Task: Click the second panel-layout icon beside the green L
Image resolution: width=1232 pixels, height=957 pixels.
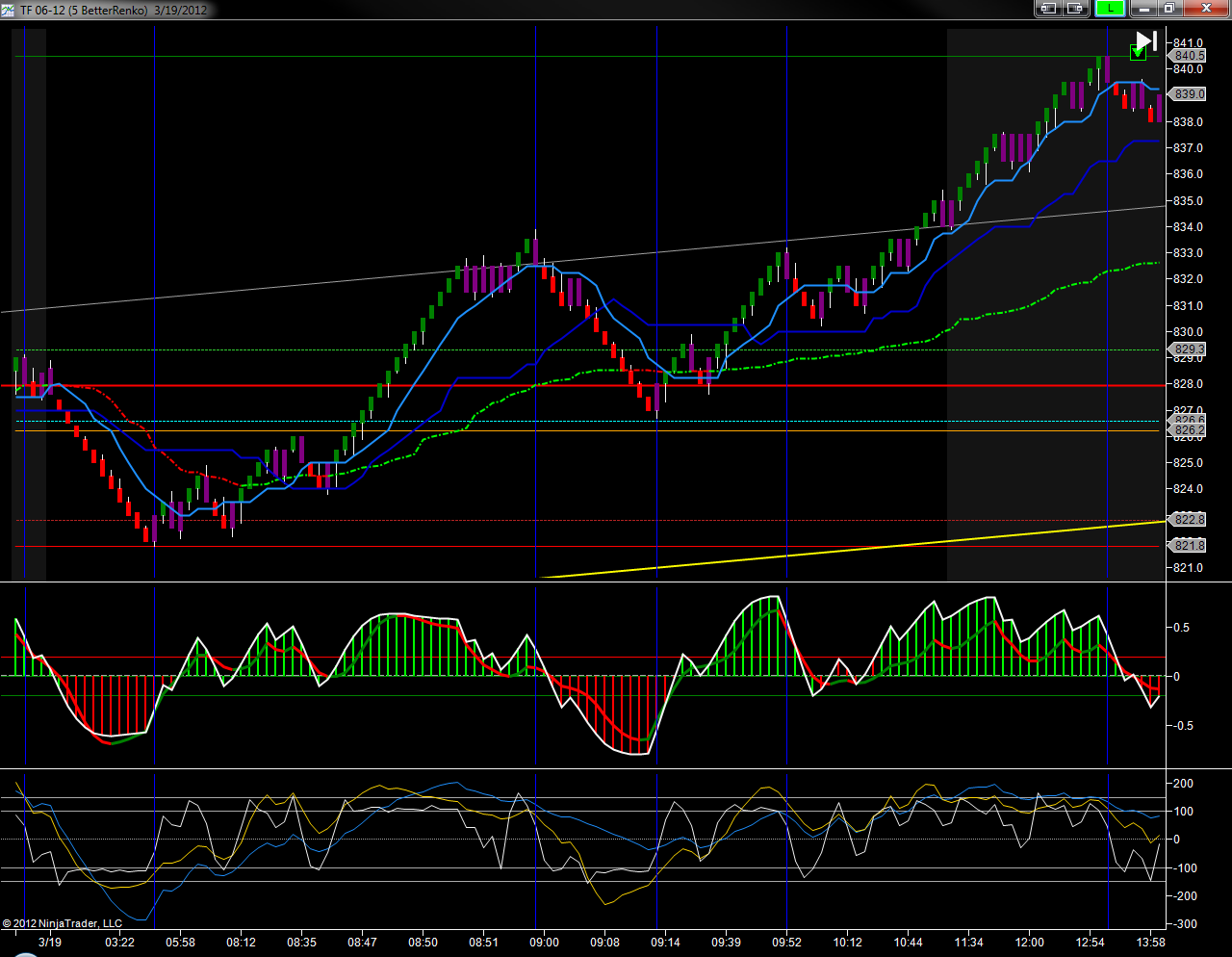Action: point(1075,9)
